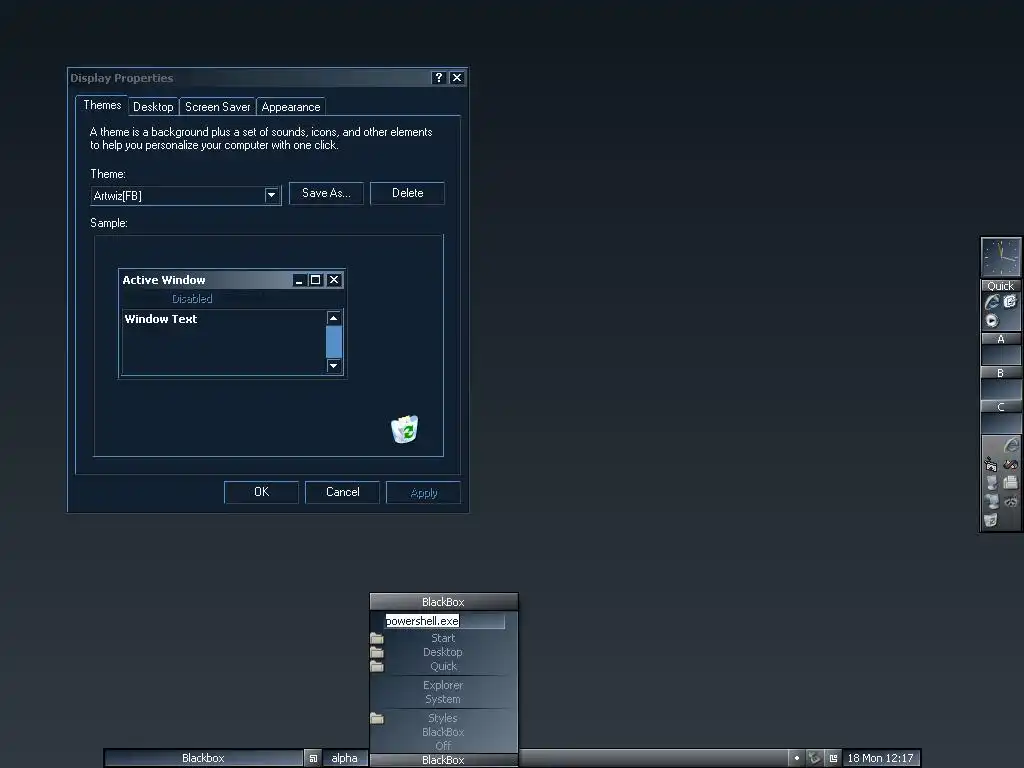
Task: Click the blue scrollbar thumb in sample
Action: pos(334,342)
